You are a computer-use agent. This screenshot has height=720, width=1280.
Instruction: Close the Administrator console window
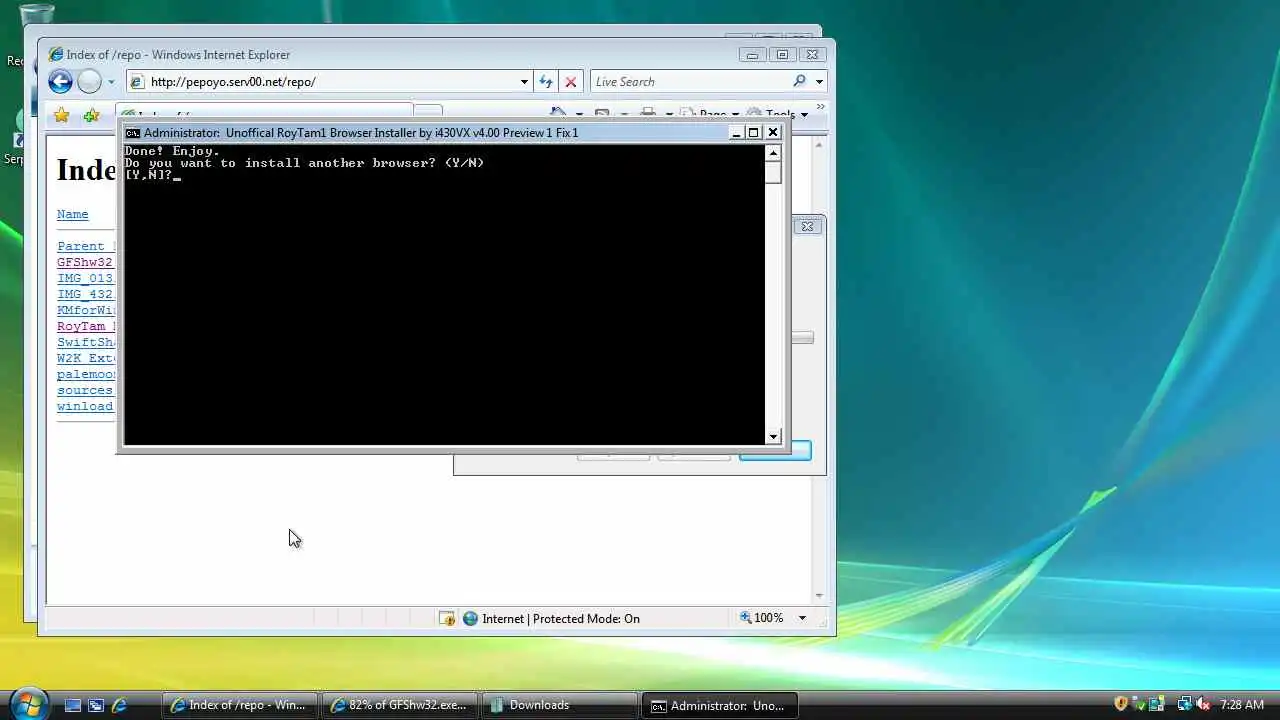click(x=772, y=132)
